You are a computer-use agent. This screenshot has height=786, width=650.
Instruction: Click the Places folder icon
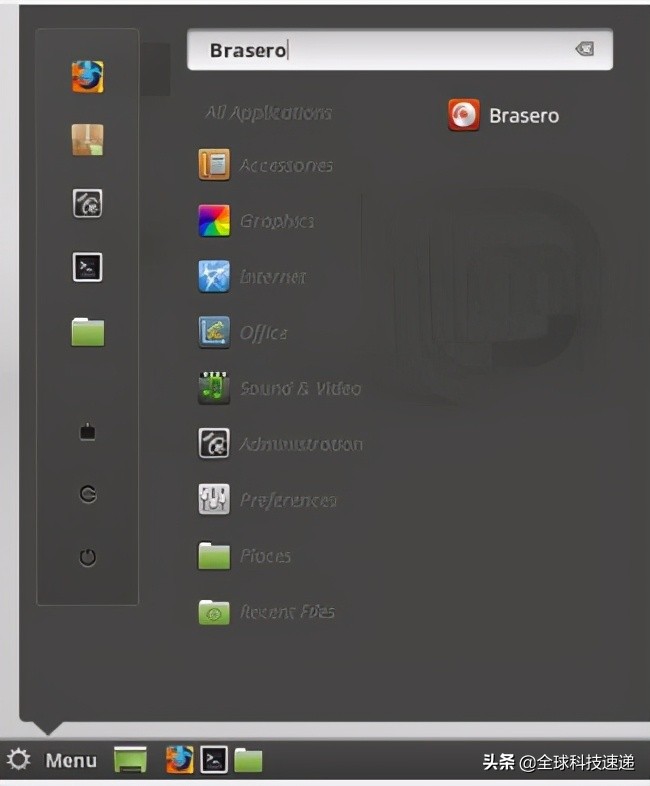(214, 555)
